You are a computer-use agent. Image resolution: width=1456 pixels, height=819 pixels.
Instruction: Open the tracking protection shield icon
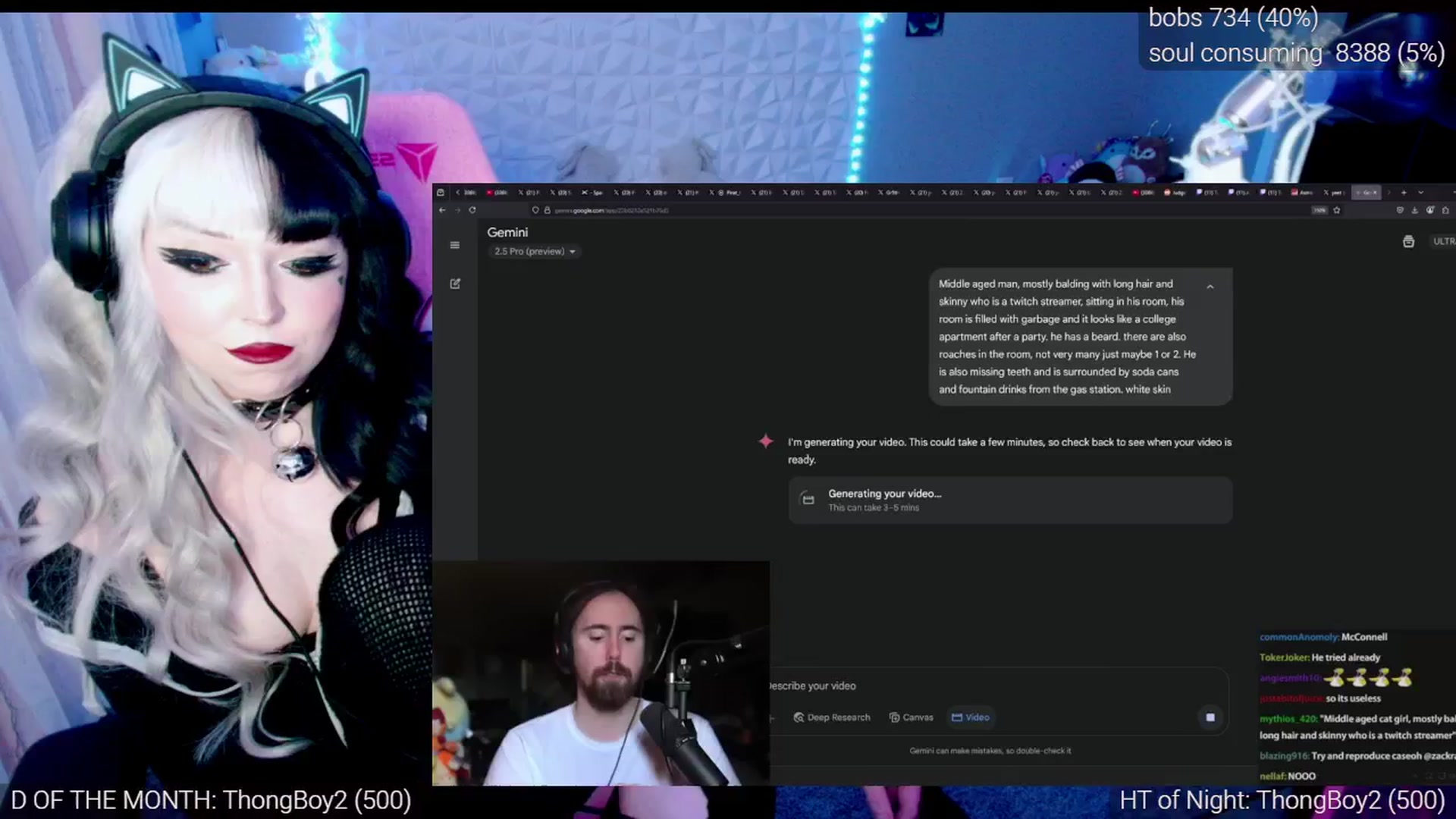(535, 210)
